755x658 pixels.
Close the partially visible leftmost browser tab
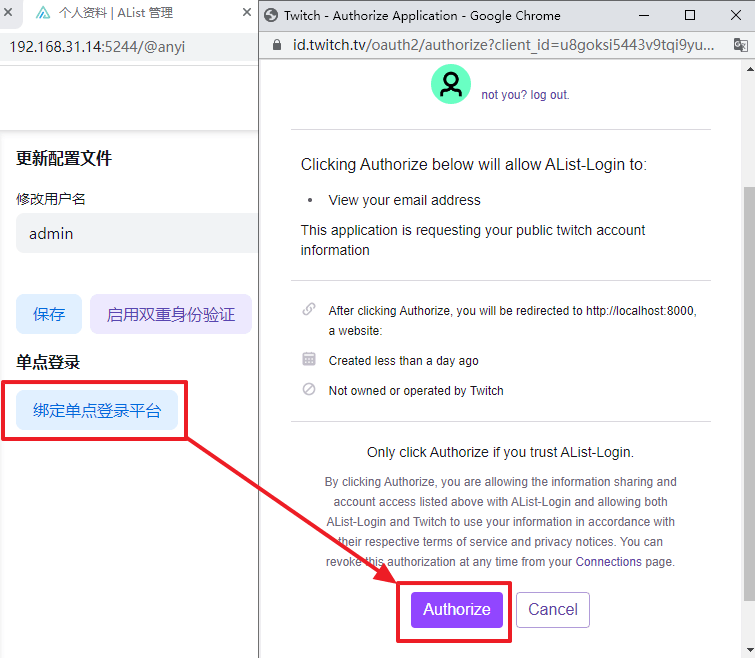pyautogui.click(x=8, y=12)
